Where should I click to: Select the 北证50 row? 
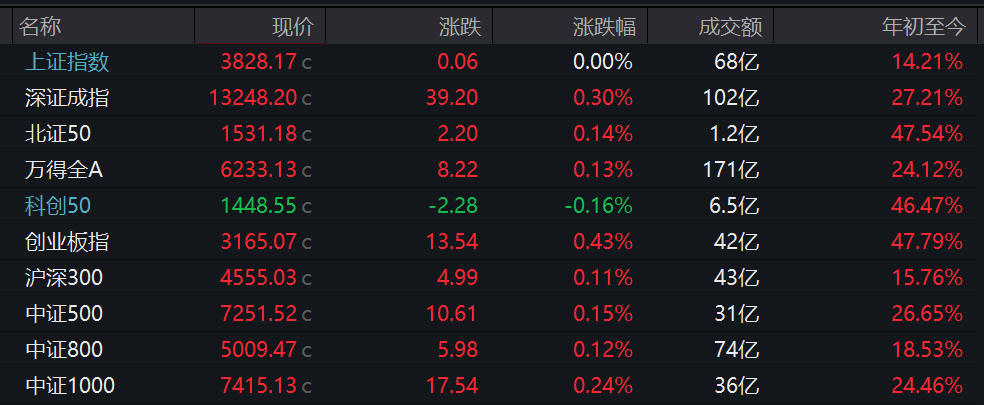[x=492, y=134]
